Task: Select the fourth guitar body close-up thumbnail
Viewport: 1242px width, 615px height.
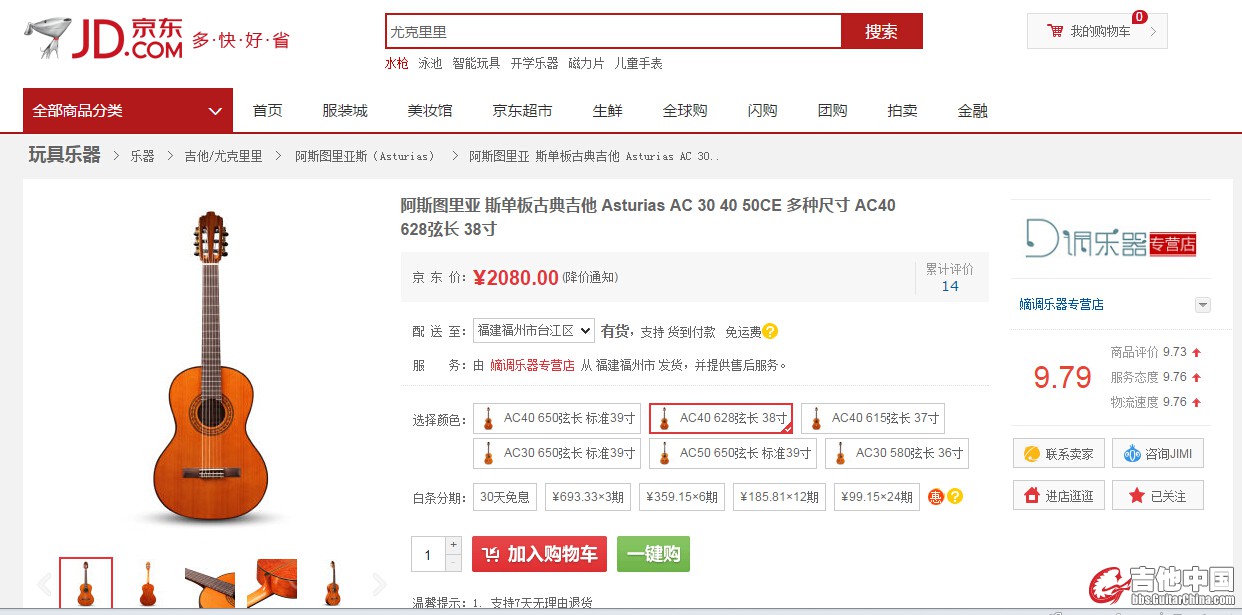Action: tap(272, 584)
